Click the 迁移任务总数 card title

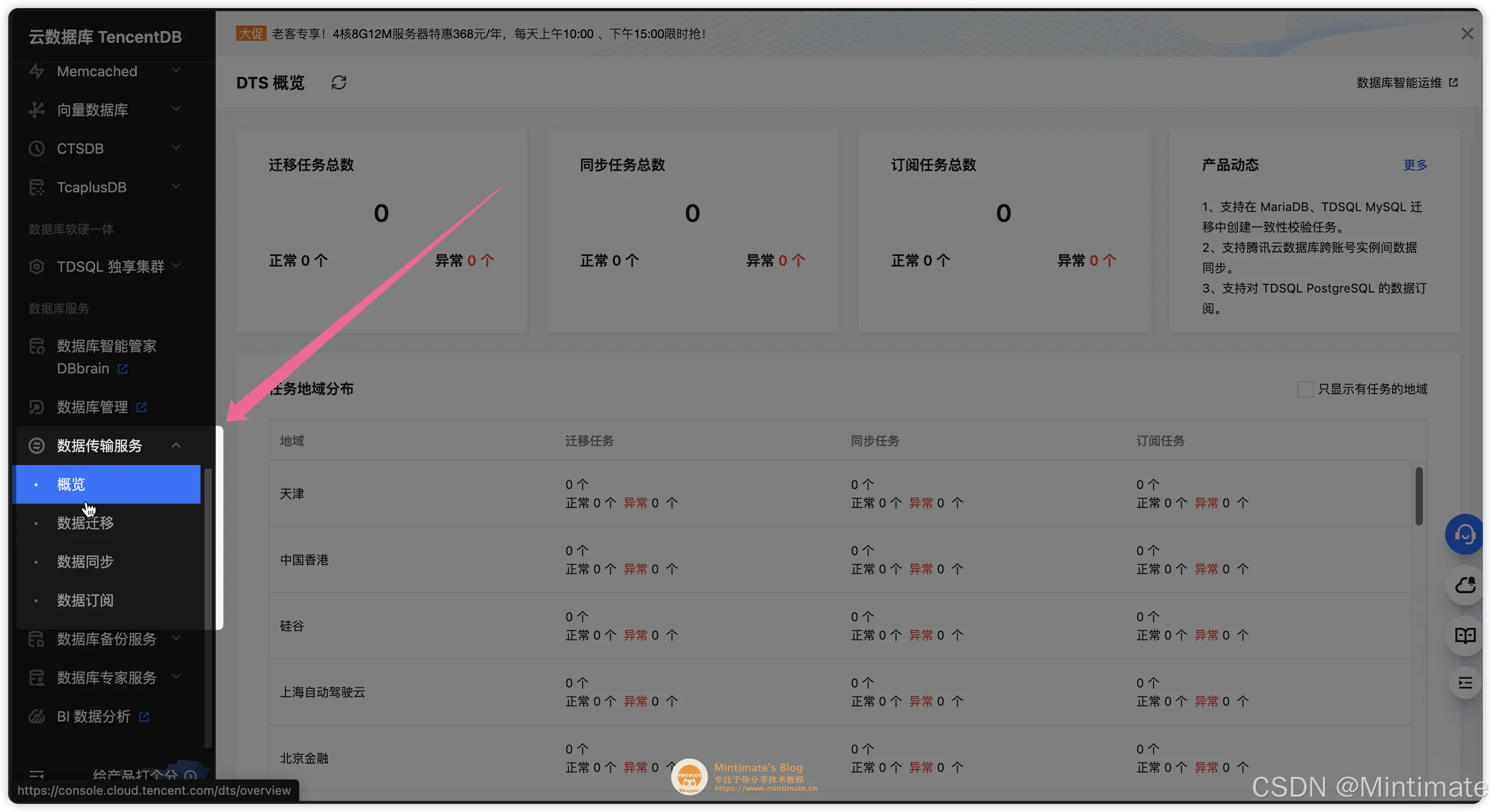pyautogui.click(x=311, y=165)
